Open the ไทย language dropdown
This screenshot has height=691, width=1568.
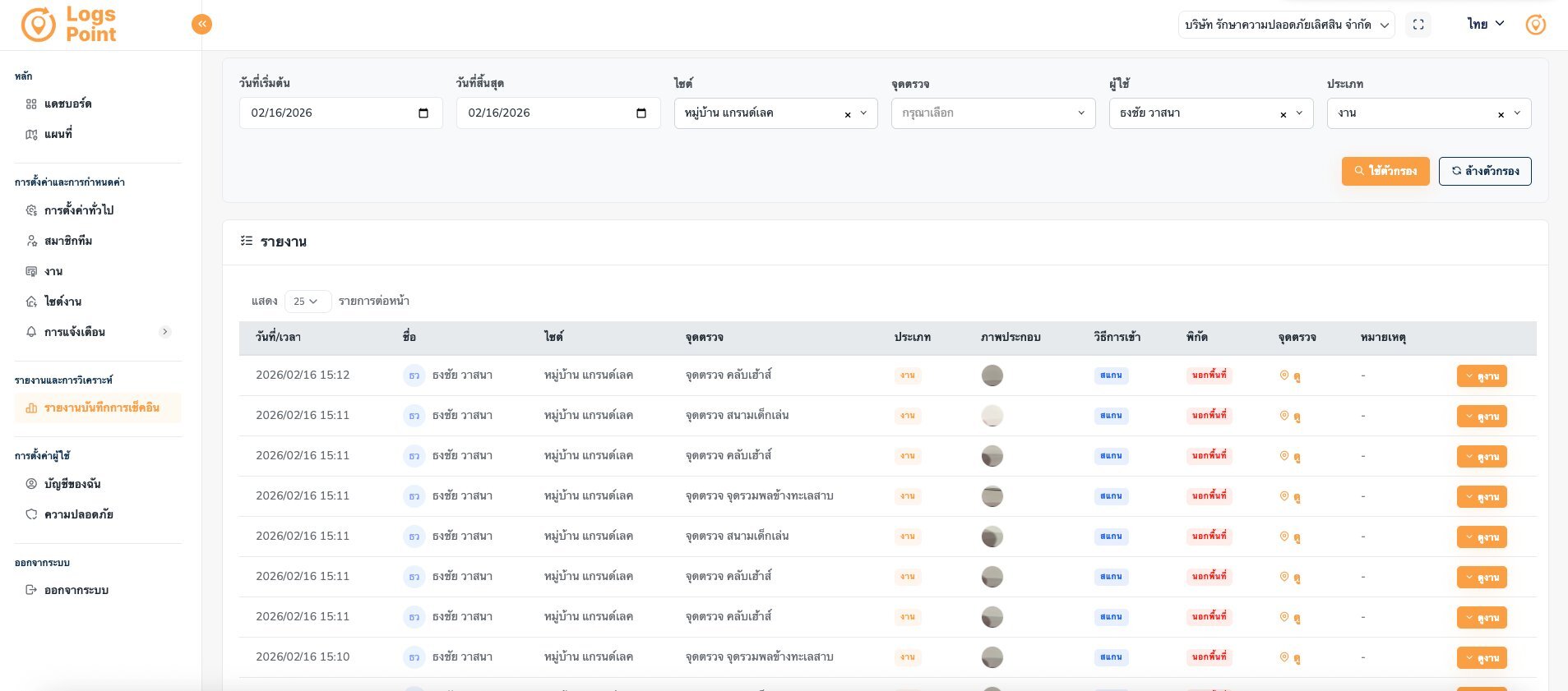tap(1486, 24)
